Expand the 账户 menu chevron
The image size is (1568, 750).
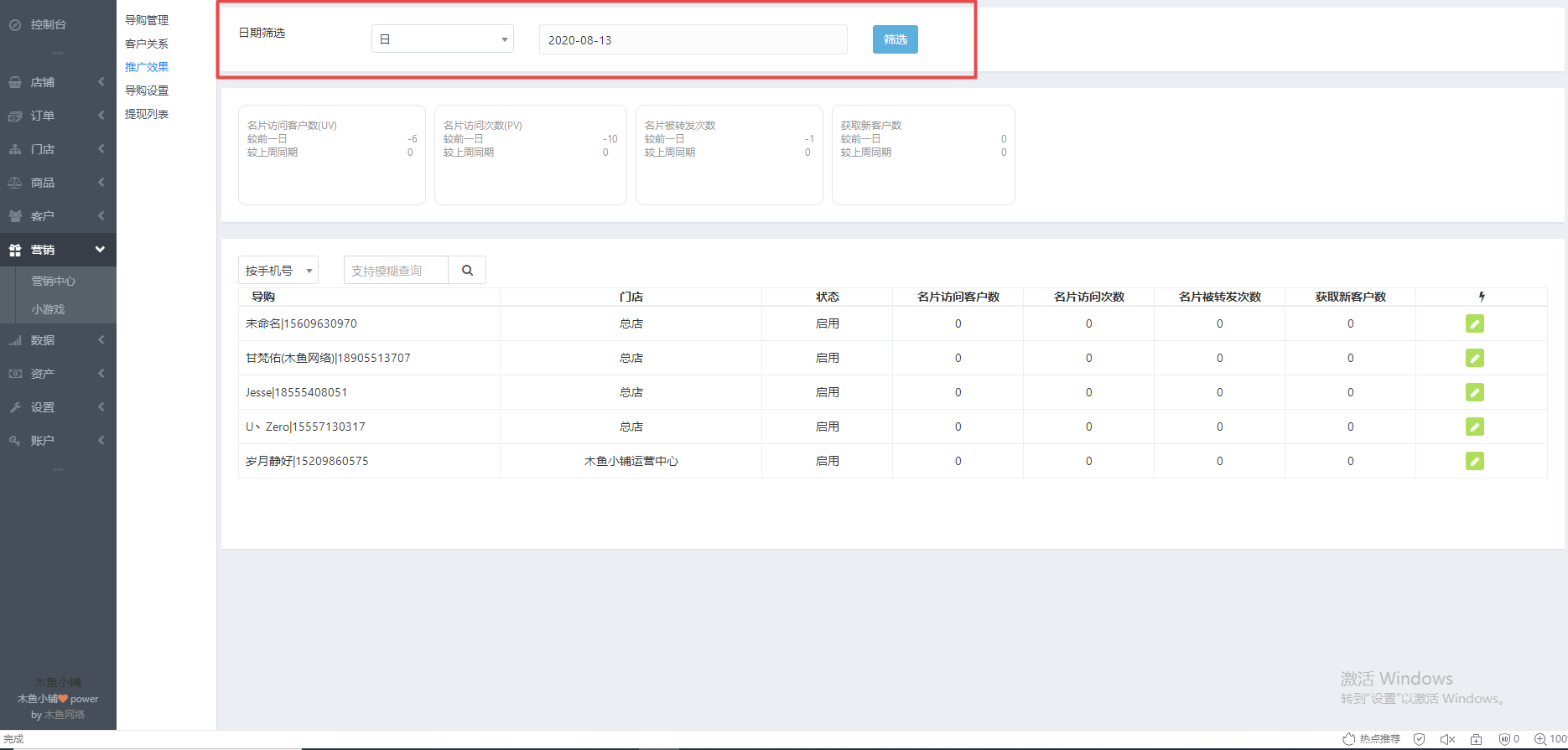[x=101, y=441]
